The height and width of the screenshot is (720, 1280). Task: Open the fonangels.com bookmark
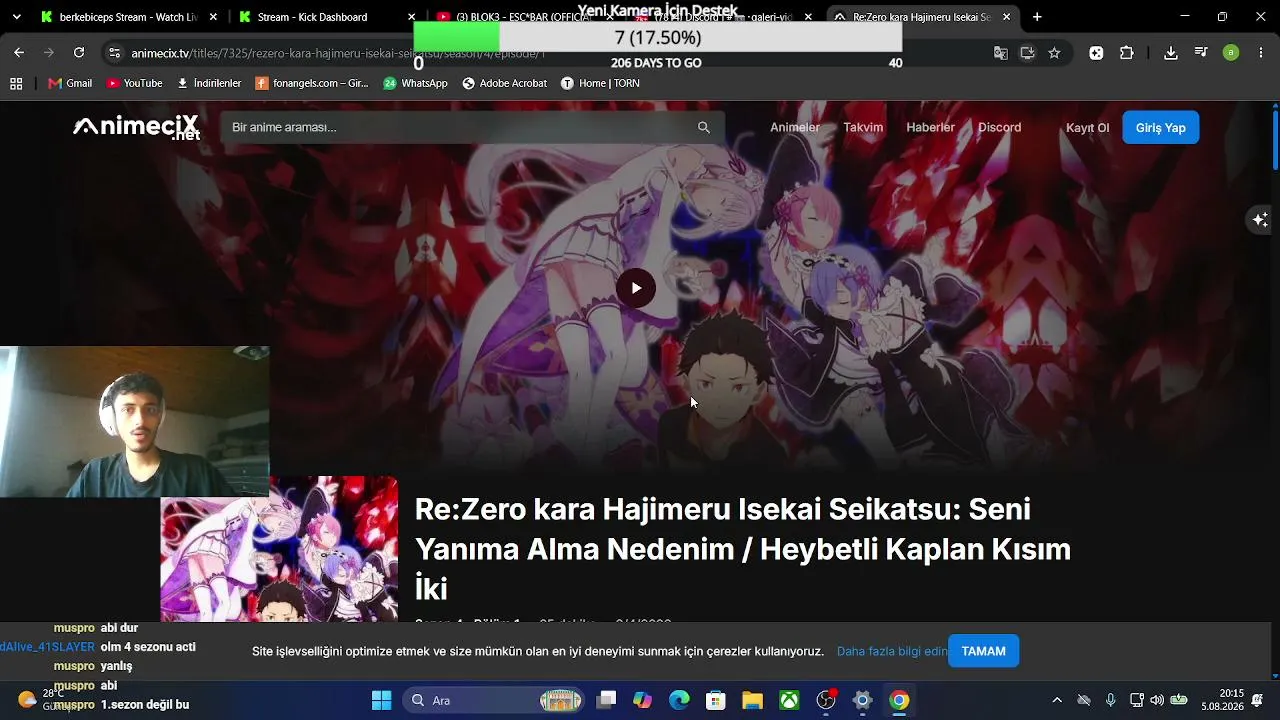tap(312, 84)
